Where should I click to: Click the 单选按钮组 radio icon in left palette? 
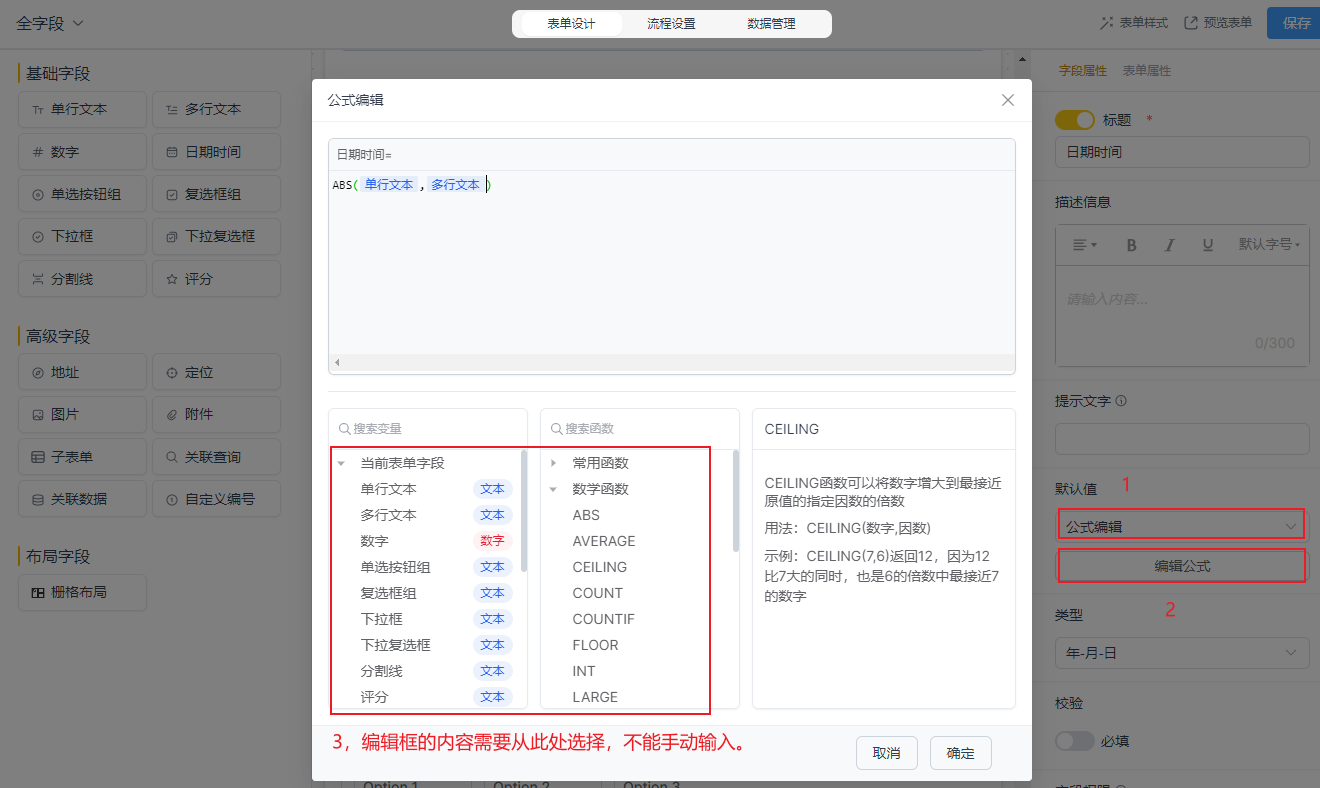coord(38,195)
